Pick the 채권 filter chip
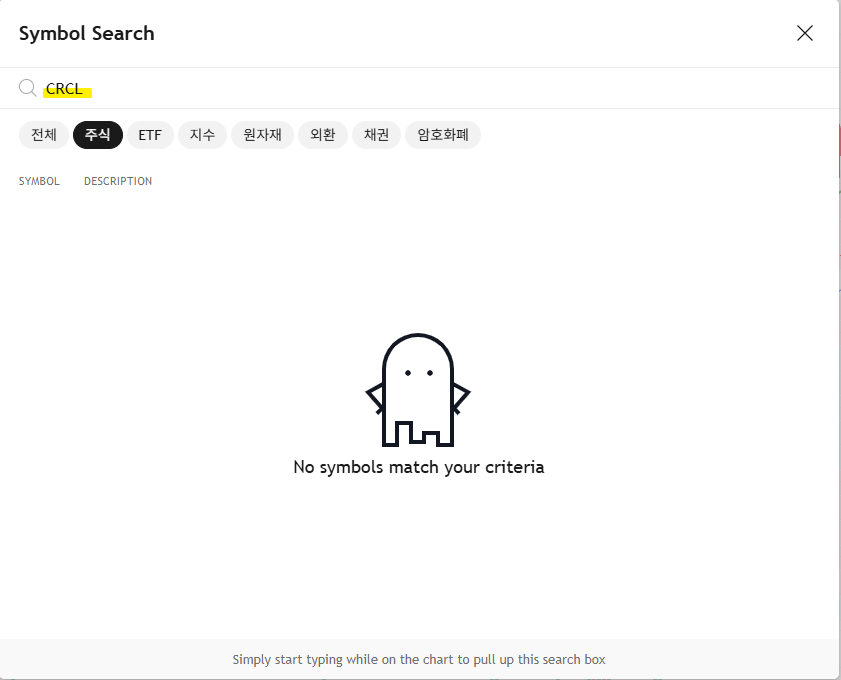The height and width of the screenshot is (680, 841). click(376, 135)
